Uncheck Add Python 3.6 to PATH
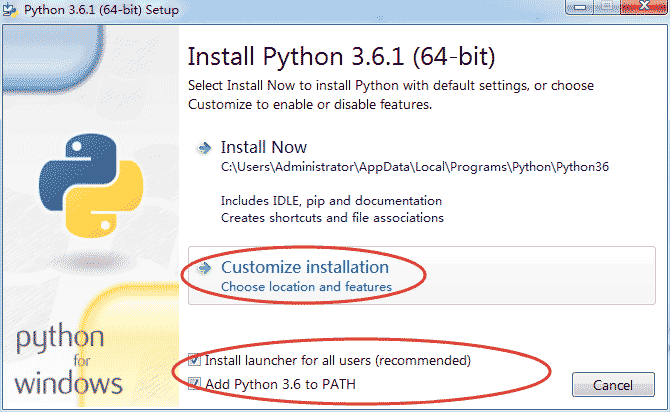 click(x=195, y=384)
